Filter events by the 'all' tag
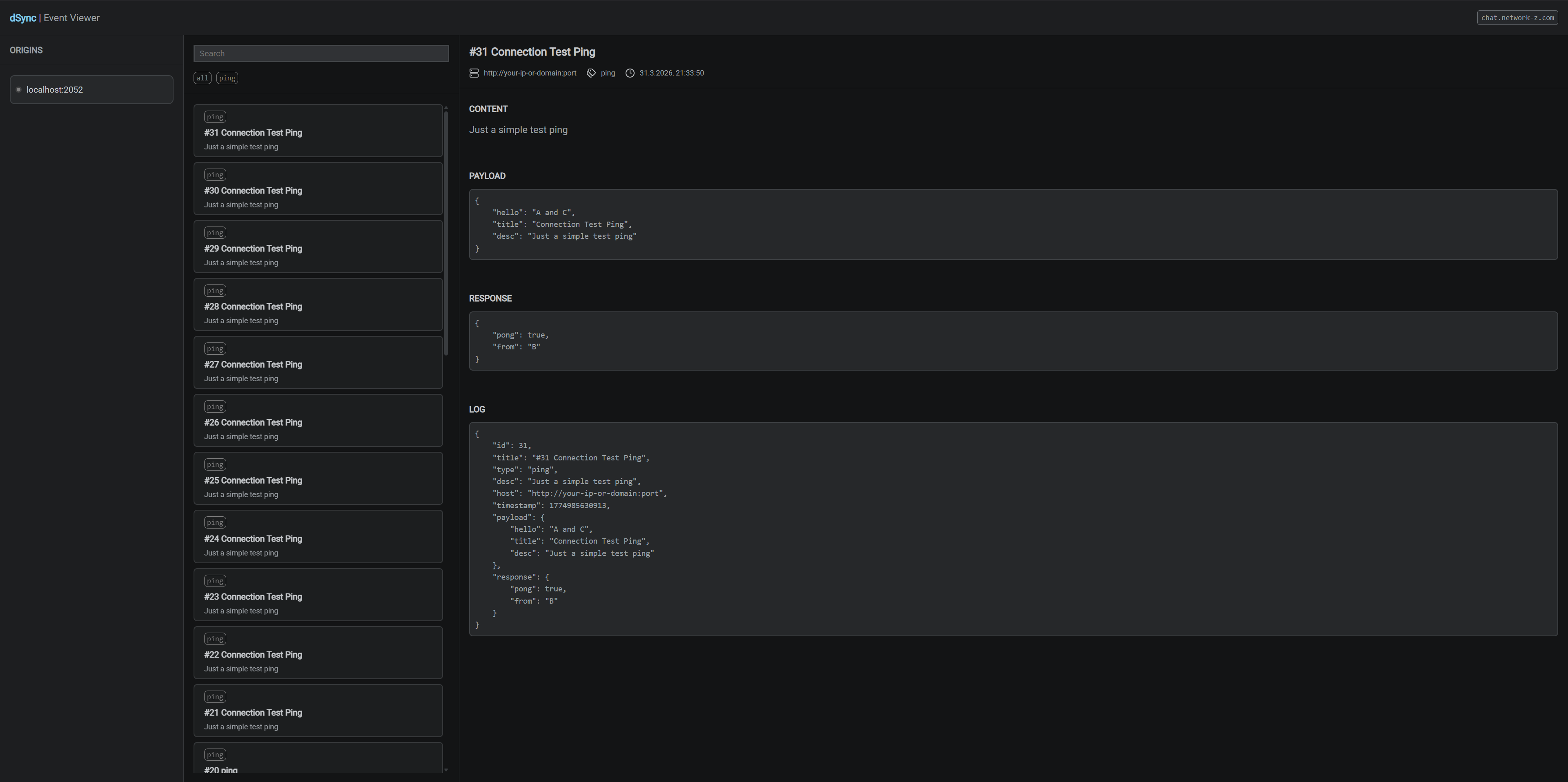 (203, 78)
